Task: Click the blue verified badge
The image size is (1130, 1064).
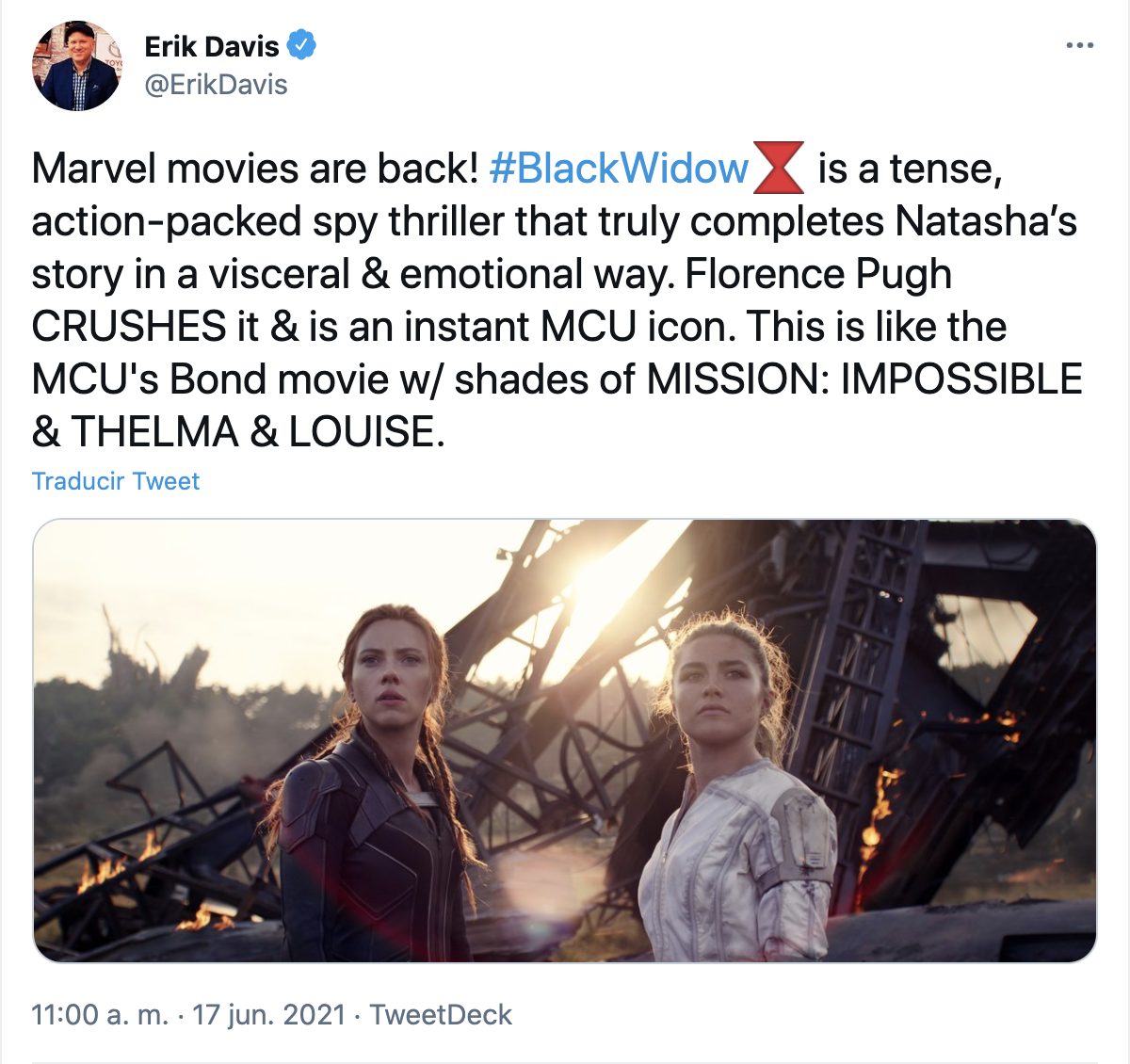Action: click(301, 45)
